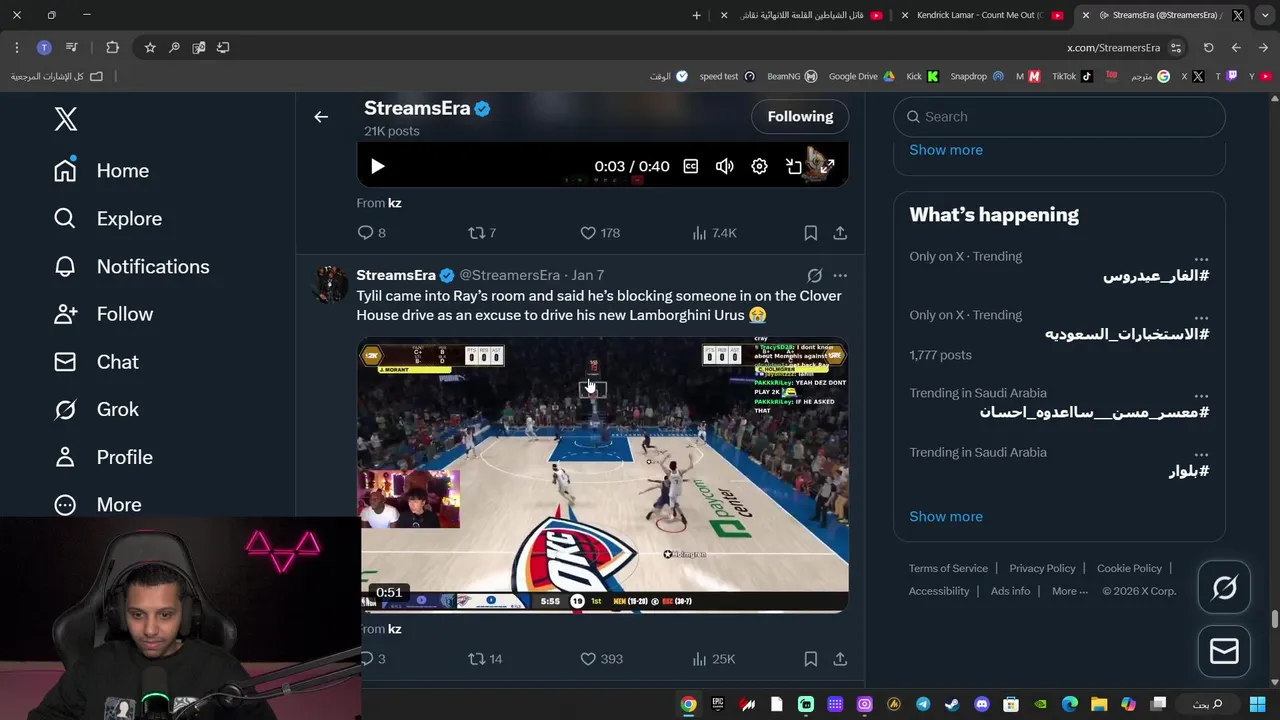Open a new browser tab

(x=697, y=15)
